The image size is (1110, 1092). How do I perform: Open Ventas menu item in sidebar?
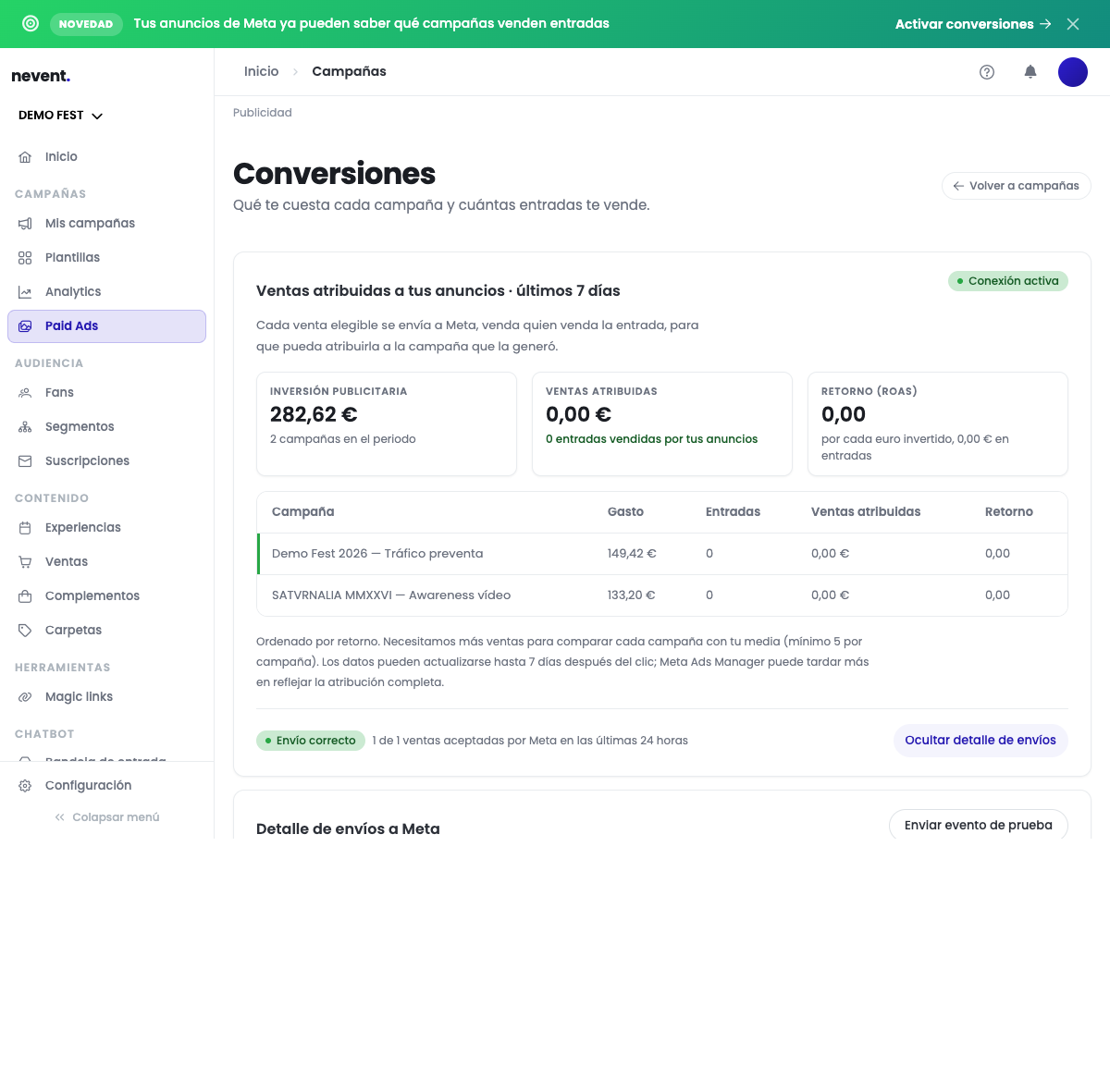tap(106, 562)
